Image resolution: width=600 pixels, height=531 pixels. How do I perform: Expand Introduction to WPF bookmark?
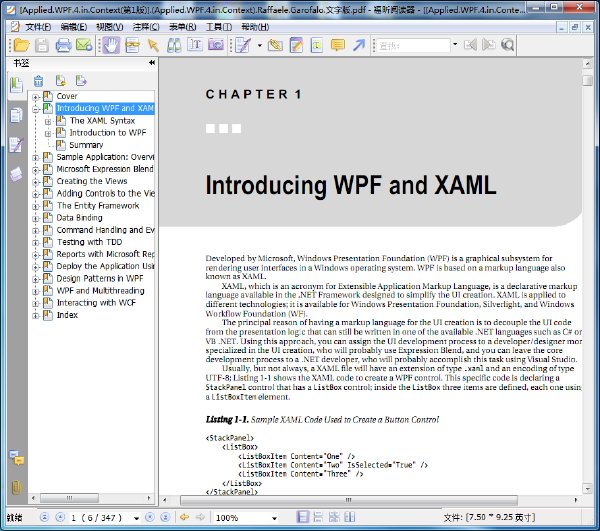click(x=48, y=134)
